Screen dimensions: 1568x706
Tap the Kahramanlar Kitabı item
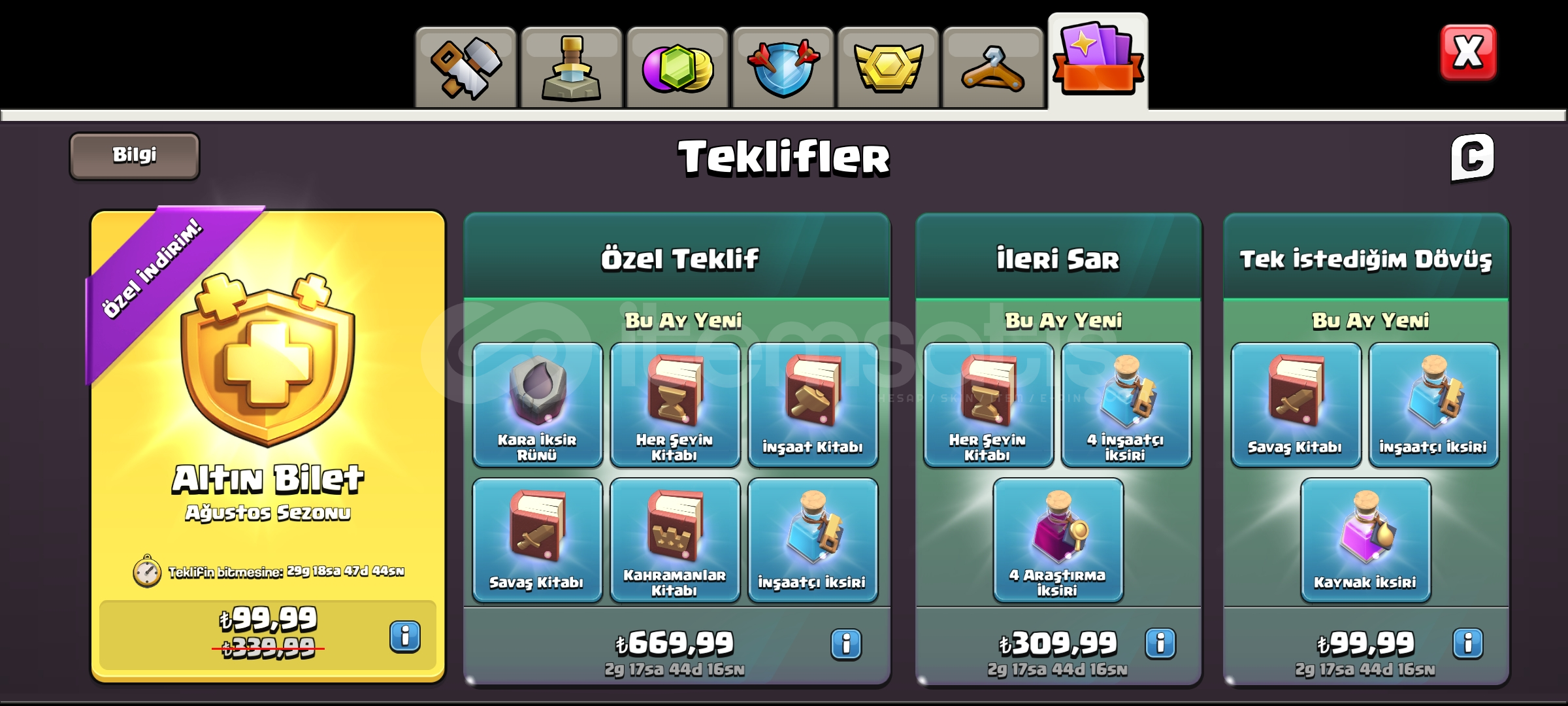click(675, 541)
